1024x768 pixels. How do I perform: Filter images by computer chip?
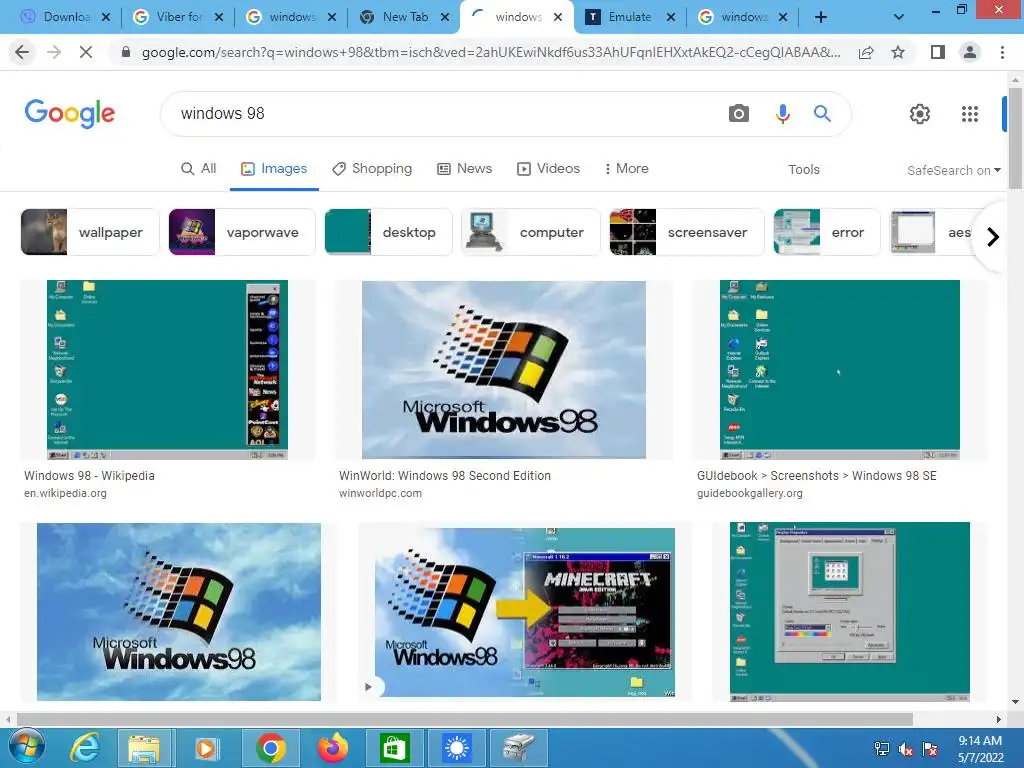tap(530, 232)
